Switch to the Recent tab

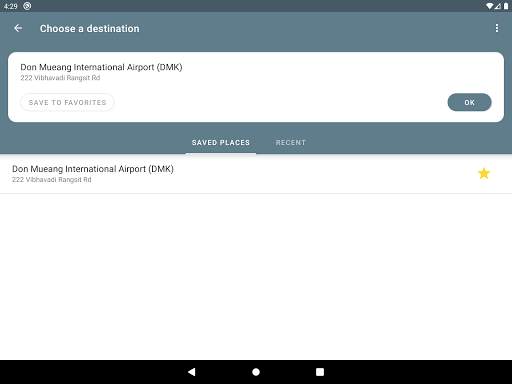(291, 143)
